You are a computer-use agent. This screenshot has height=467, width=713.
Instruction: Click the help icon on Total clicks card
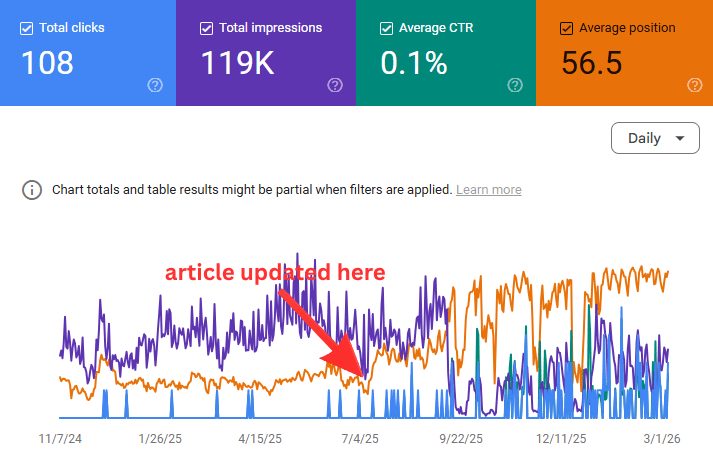155,85
